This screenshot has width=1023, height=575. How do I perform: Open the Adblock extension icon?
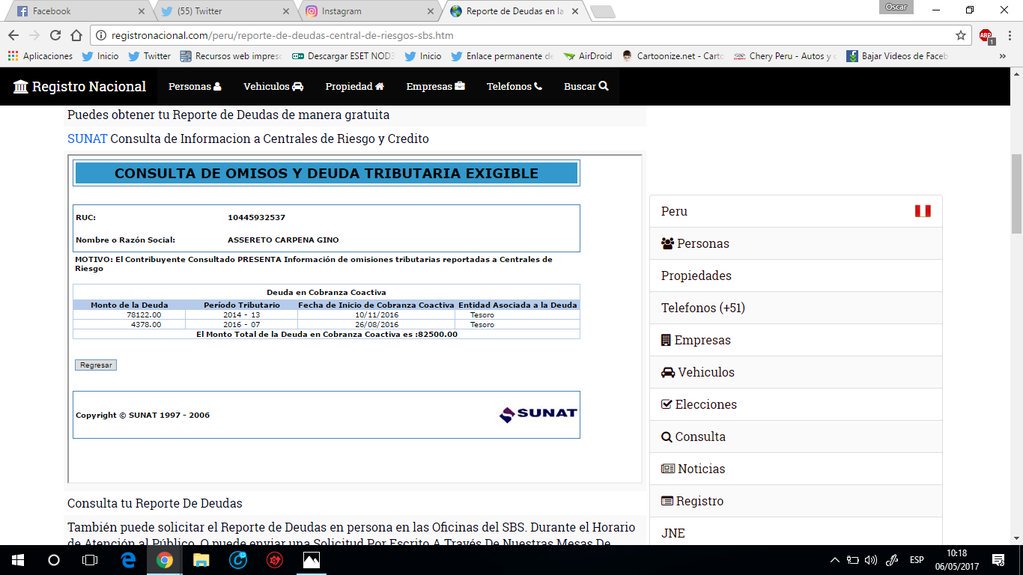pos(986,36)
